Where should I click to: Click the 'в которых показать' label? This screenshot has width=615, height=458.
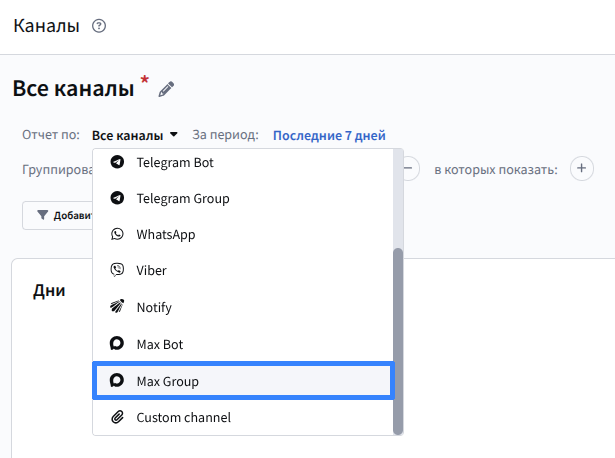tap(495, 169)
